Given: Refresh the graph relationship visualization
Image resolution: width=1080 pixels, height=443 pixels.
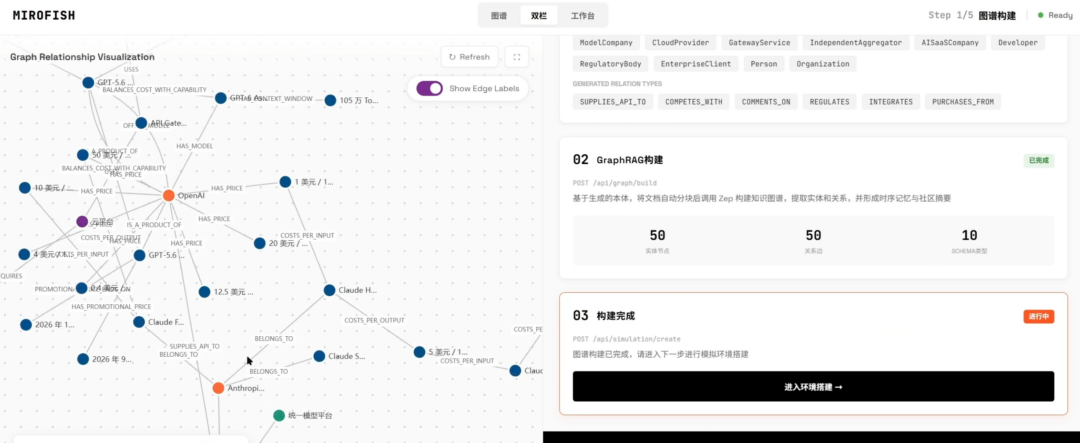Looking at the screenshot, I should [x=469, y=57].
